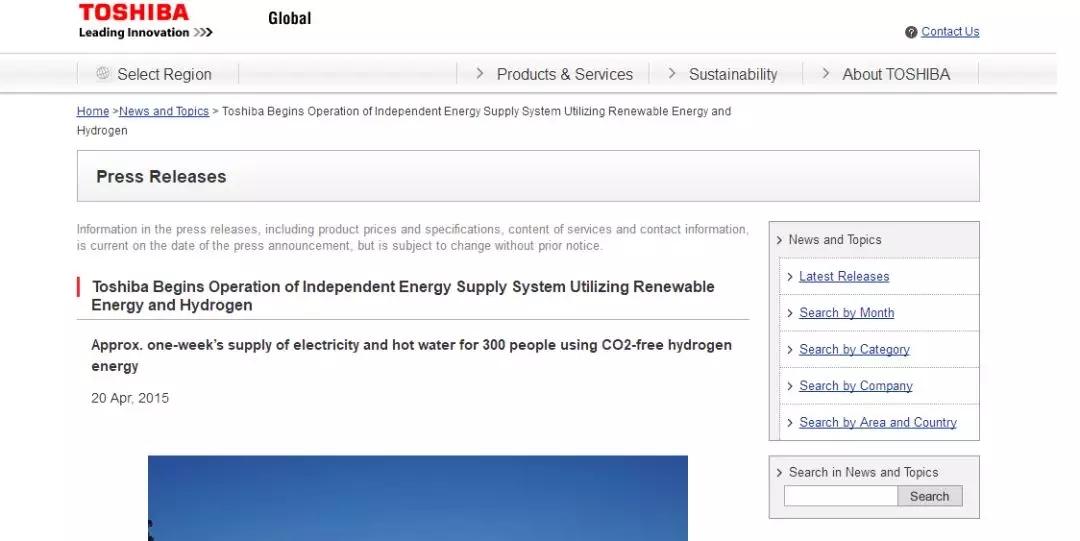The image size is (1080, 541).
Task: Click the chevron icon before Sustainability
Action: [672, 73]
